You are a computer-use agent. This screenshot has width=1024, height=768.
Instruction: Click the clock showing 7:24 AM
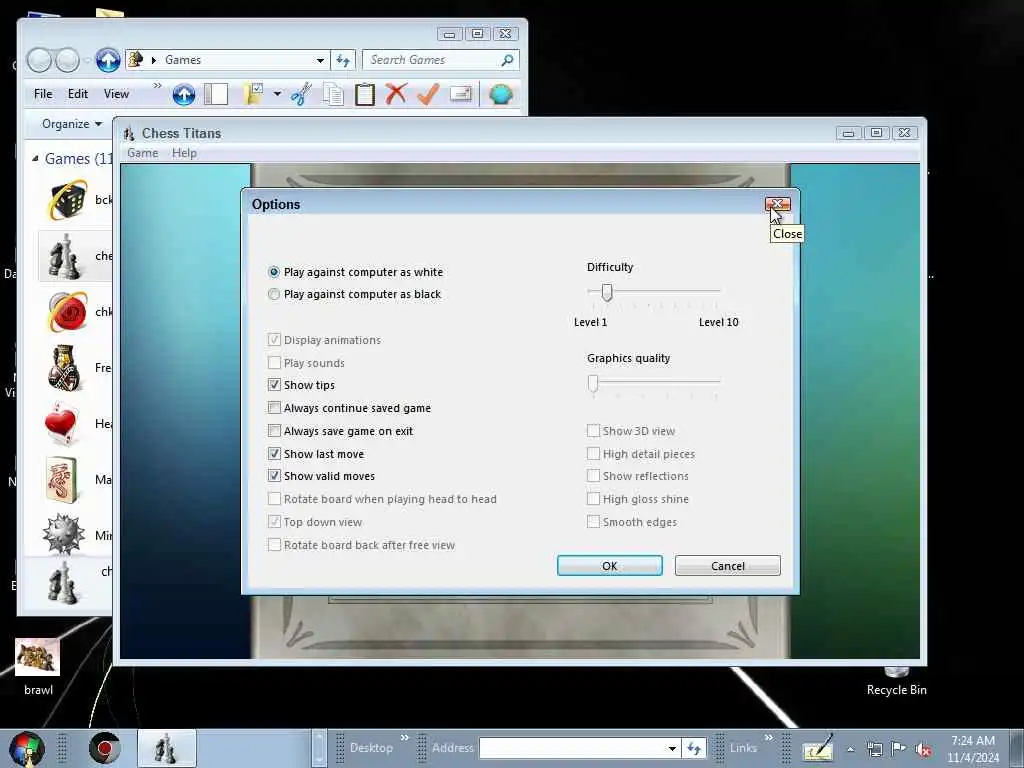(973, 741)
